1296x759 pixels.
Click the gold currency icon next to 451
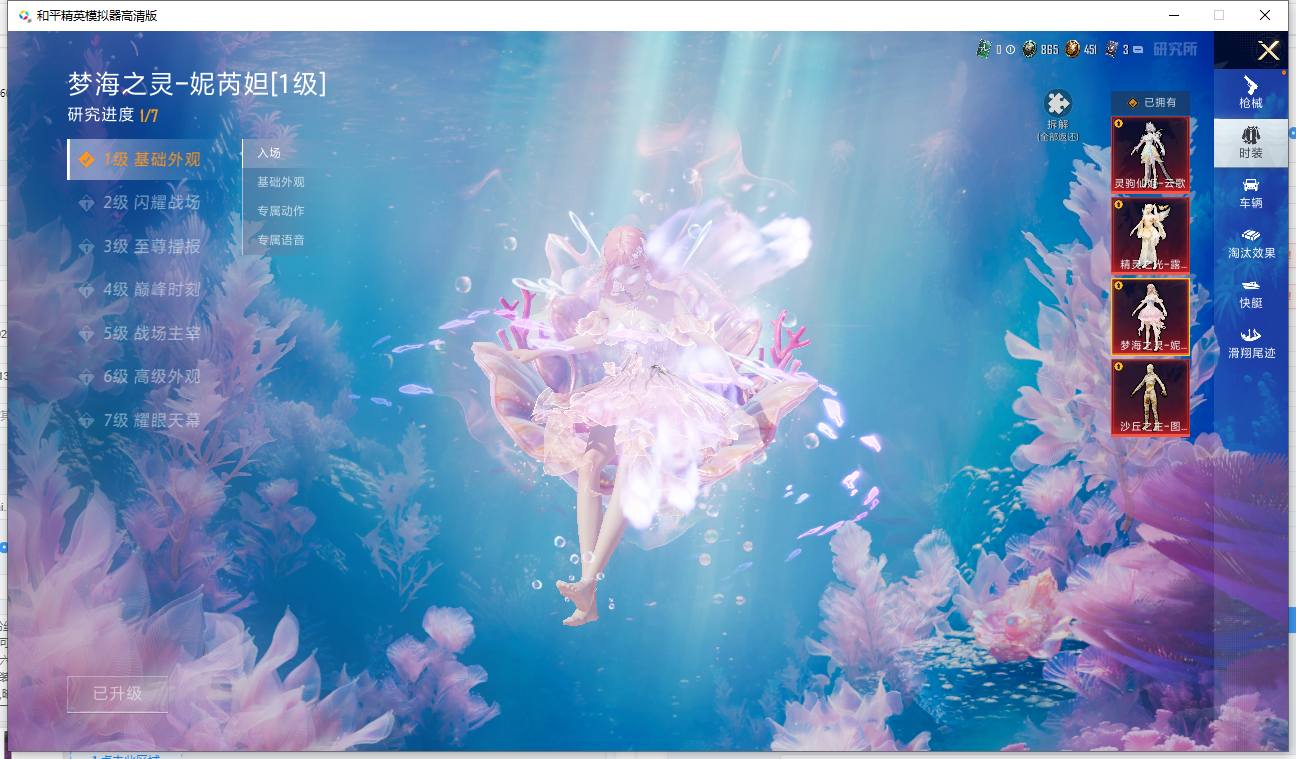pos(1072,49)
